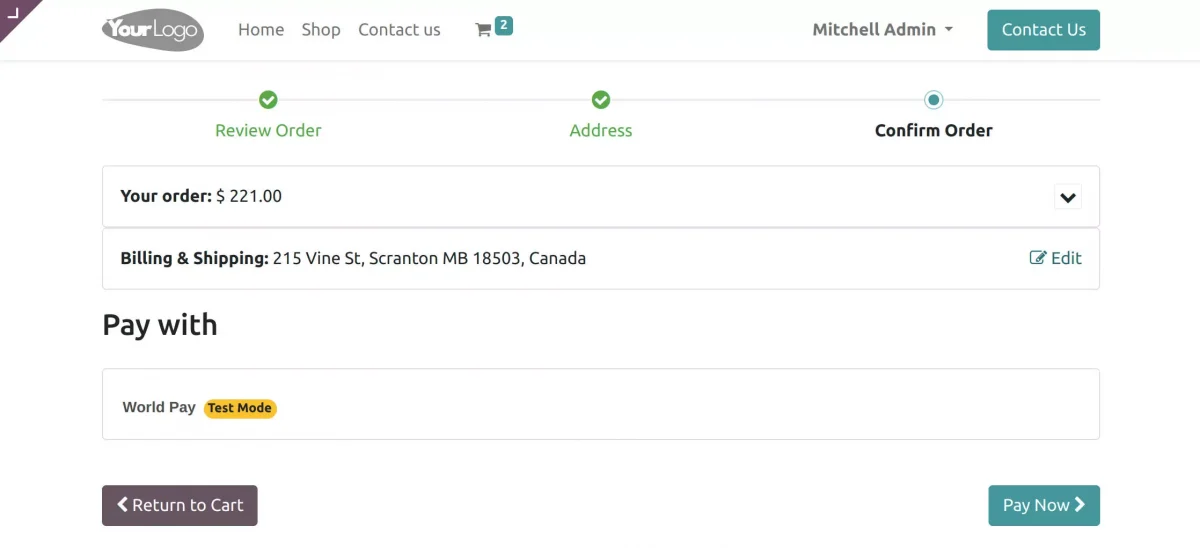Click the teal Contact Us header button
The height and width of the screenshot is (548, 1200).
tap(1043, 30)
